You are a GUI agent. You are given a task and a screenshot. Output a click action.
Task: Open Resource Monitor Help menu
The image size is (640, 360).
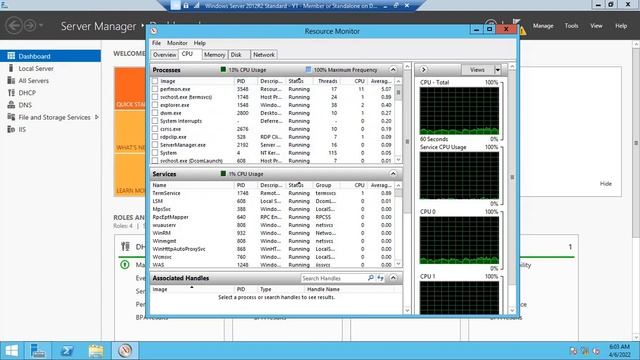200,43
